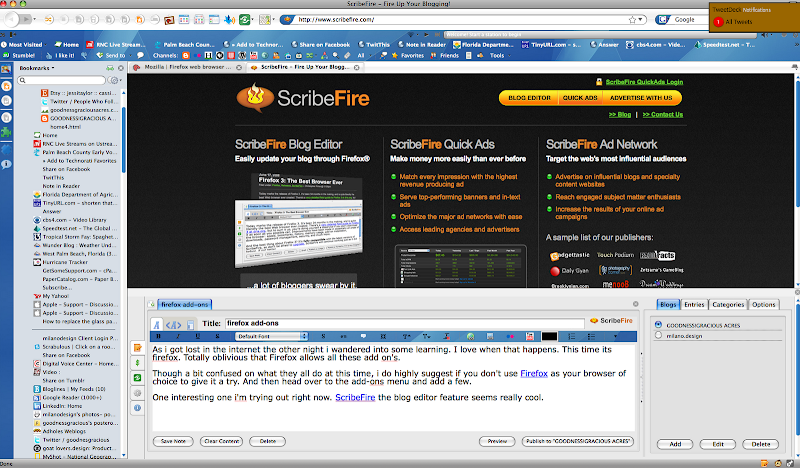Select the milano.design blog radio button
Viewport: 800px width, 468px height.
coord(658,335)
